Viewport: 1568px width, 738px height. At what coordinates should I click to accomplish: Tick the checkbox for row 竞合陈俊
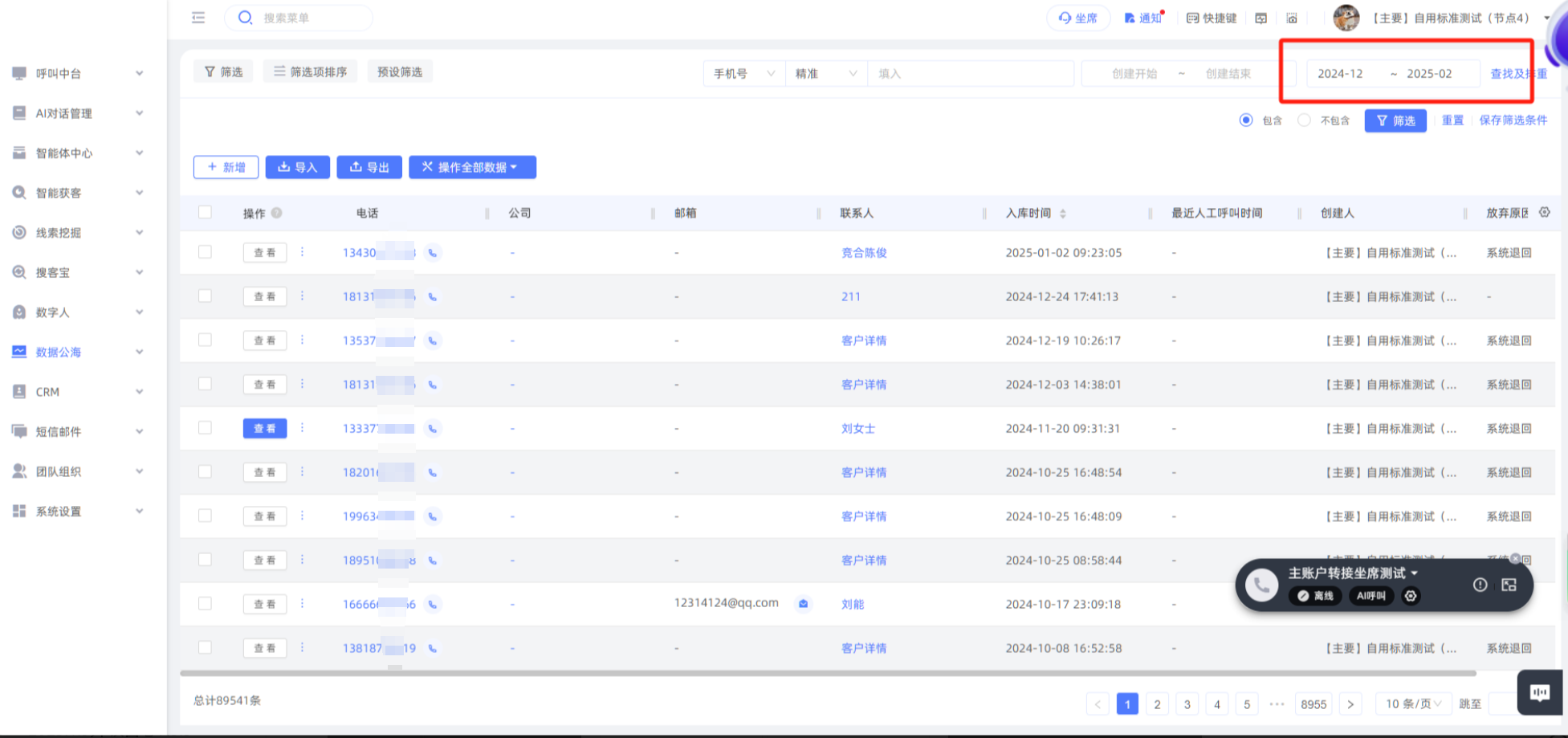[x=206, y=252]
